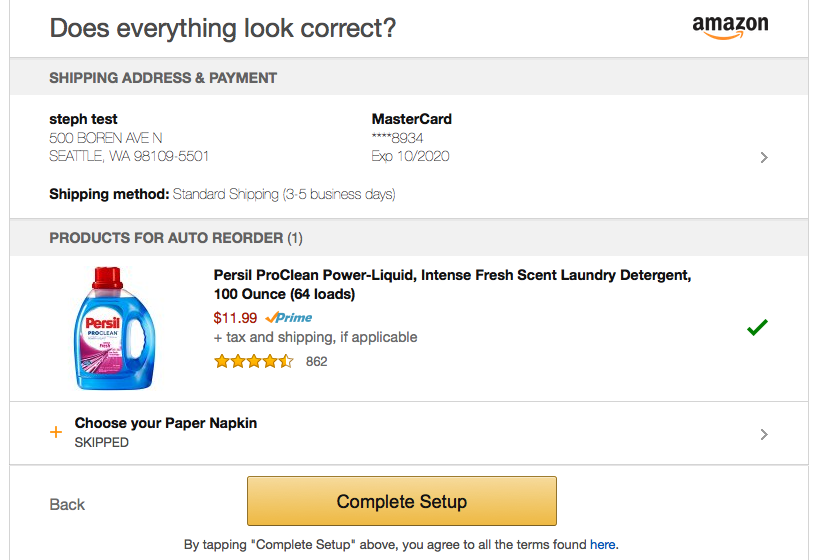Open the 862 reviews count
Screen dimensions: 823x560
(x=316, y=362)
